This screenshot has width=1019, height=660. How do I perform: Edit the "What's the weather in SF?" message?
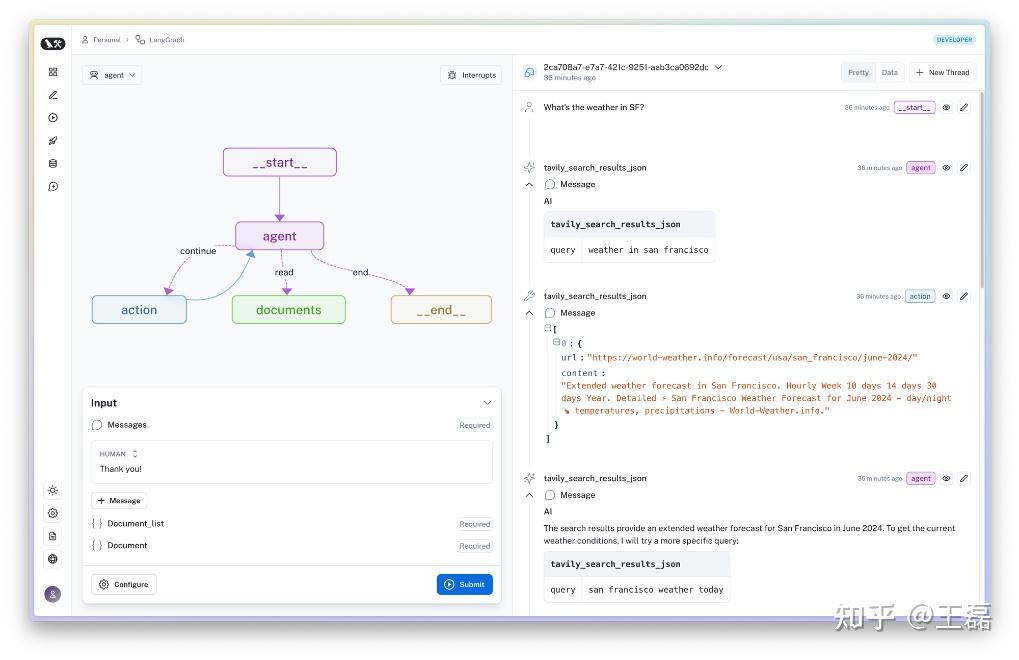click(964, 107)
